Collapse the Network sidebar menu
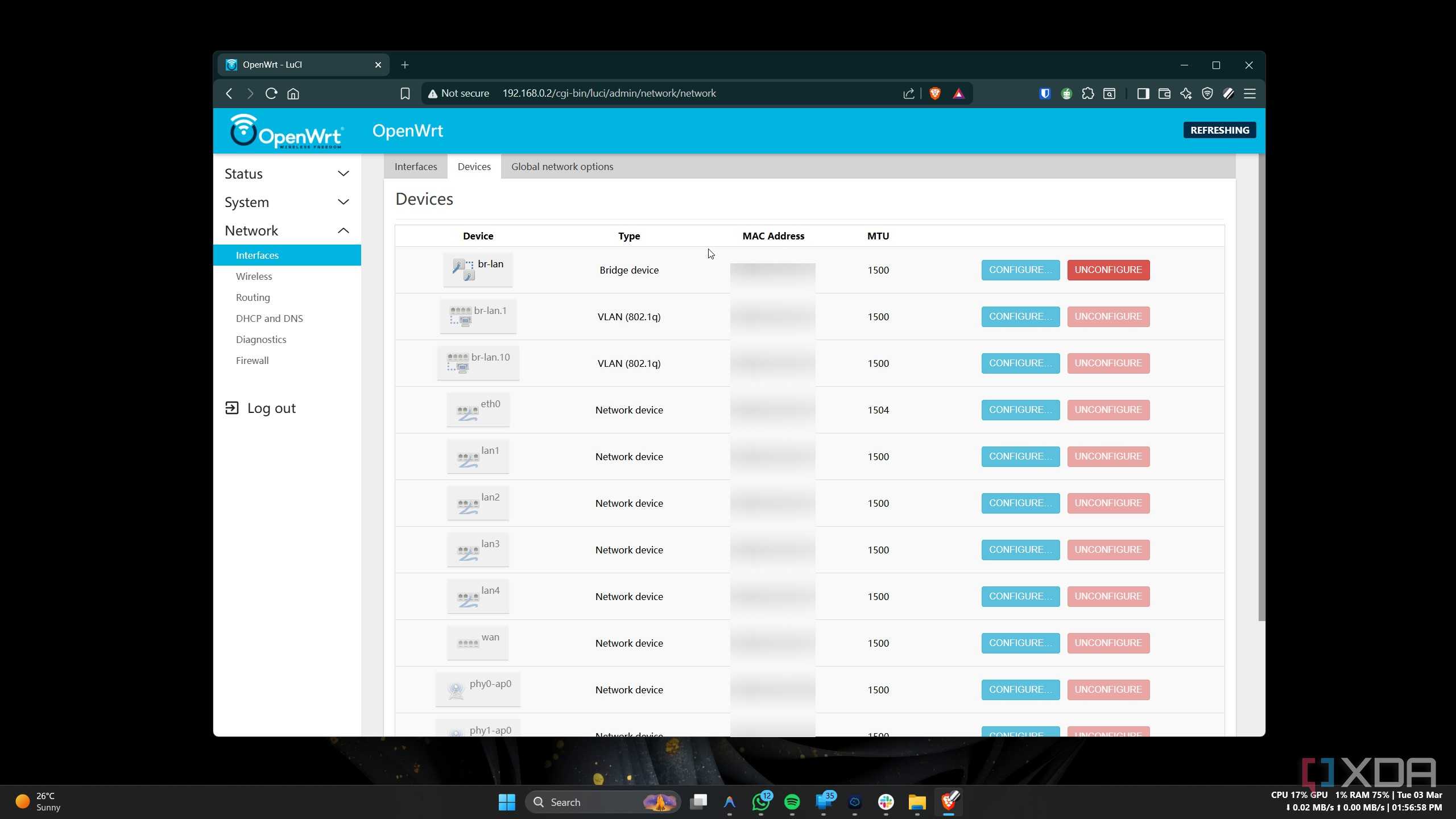The height and width of the screenshot is (819, 1456). tap(287, 230)
